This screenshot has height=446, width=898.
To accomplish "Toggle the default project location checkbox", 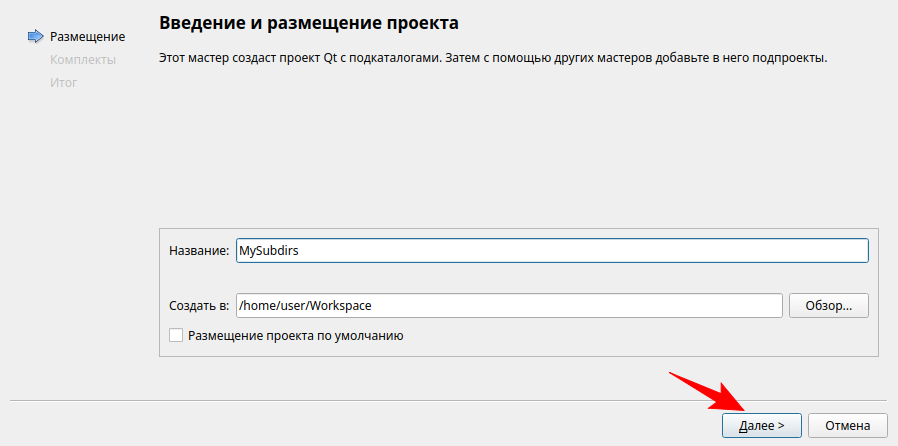I will pos(176,336).
